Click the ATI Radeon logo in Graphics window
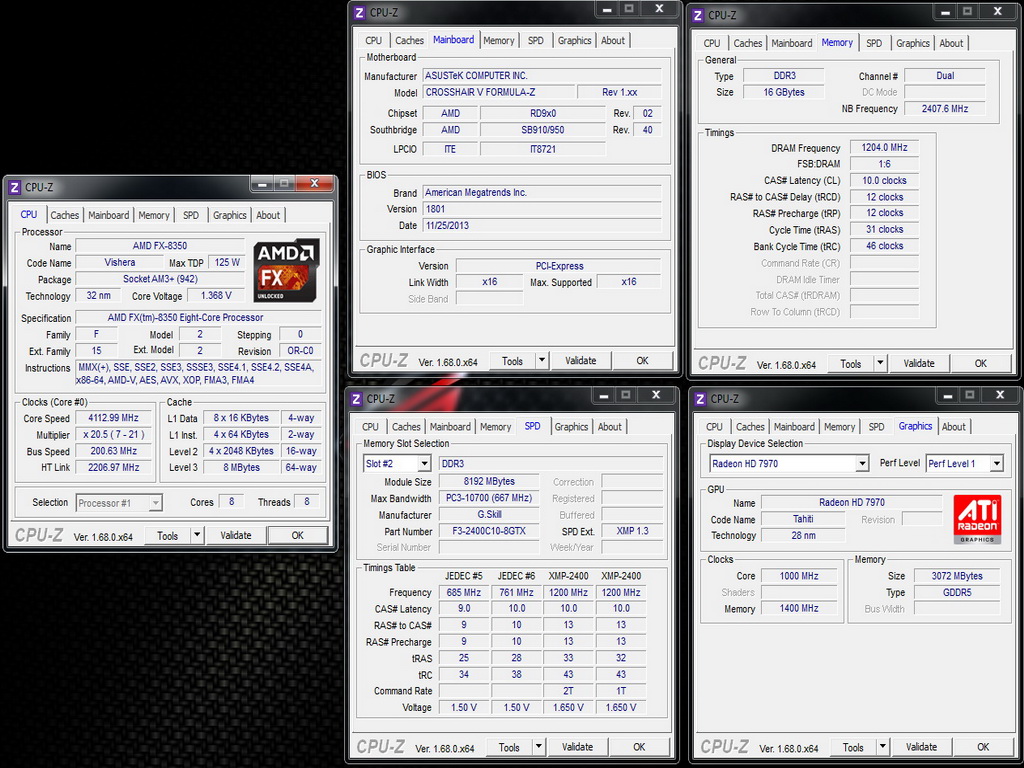Screen dimensions: 1024x768 click(977, 519)
